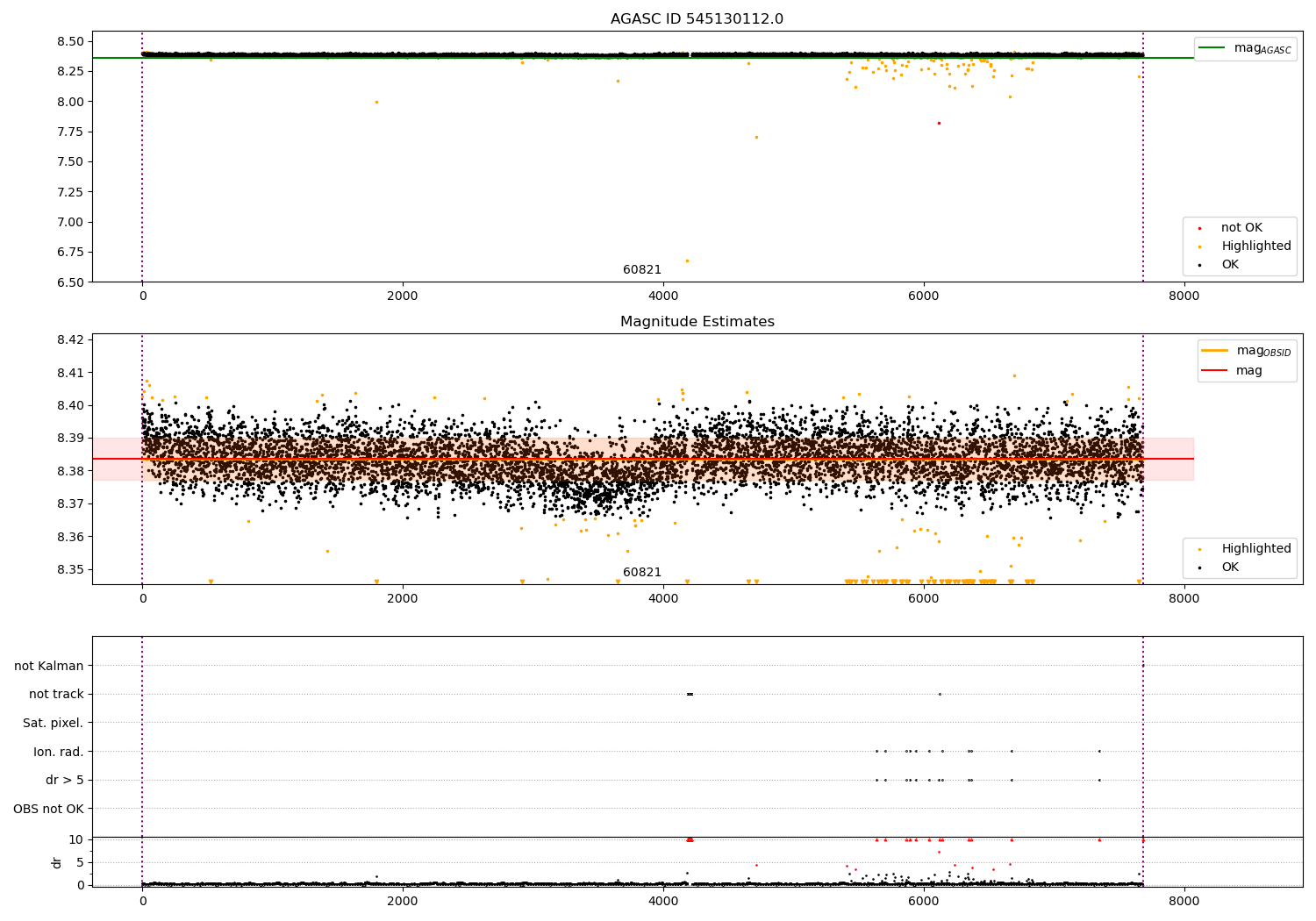Click the 'AGASC ID 545130112.0' plot title
Viewport: 1316px width, 921px height.
697,19
